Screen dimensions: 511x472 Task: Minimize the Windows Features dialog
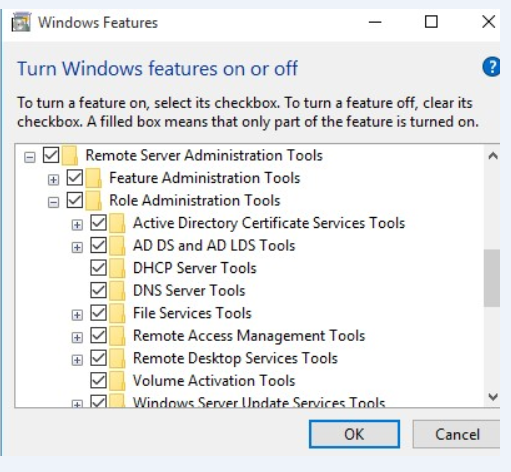(x=375, y=22)
